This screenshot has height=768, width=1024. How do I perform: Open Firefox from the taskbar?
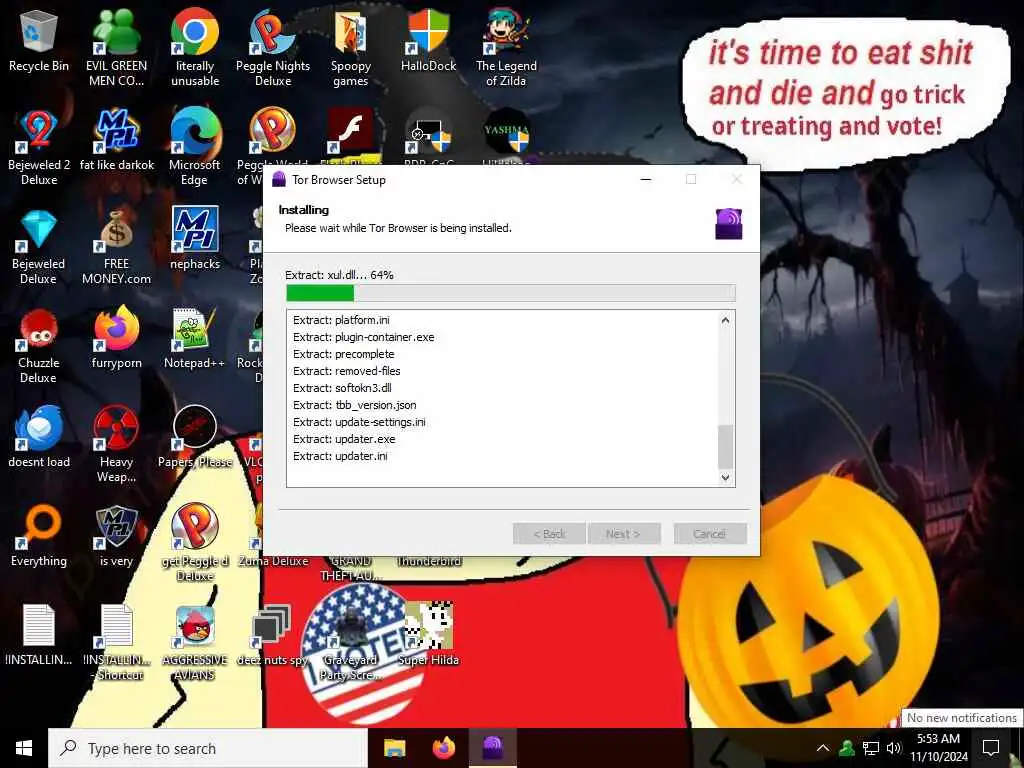point(444,748)
